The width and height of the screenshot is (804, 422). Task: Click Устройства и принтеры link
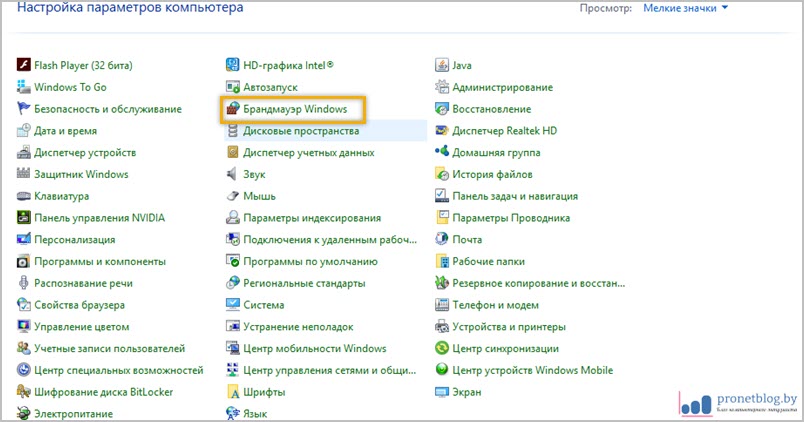(509, 327)
